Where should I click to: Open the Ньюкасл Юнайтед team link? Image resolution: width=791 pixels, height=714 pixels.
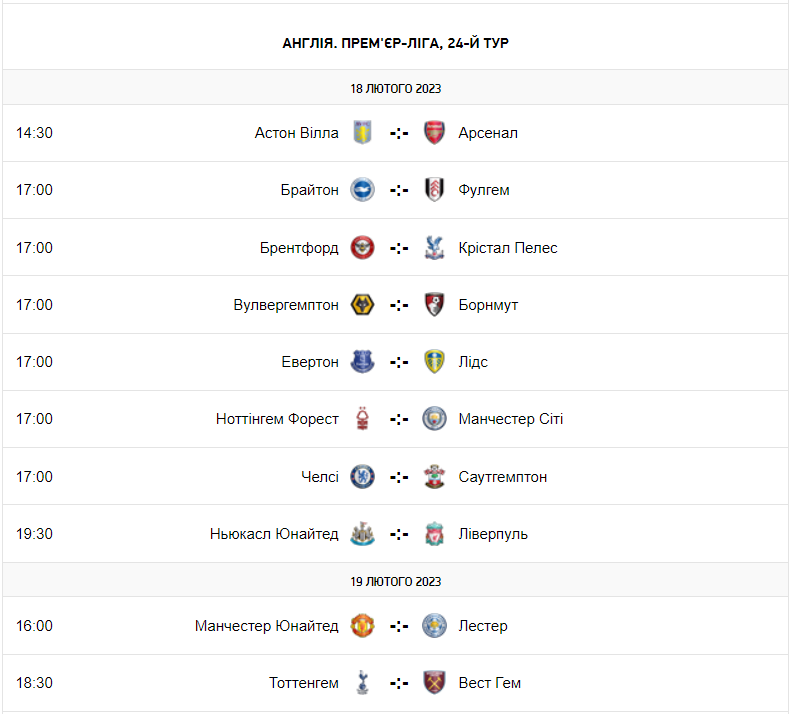274,534
